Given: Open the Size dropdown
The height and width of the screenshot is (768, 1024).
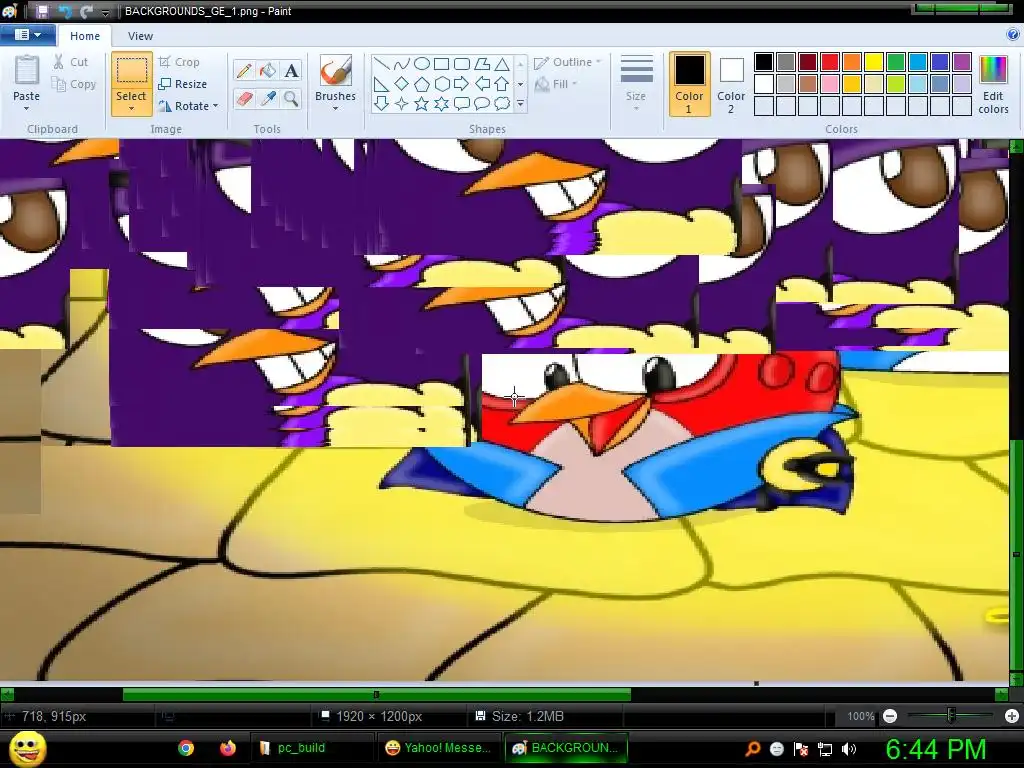Looking at the screenshot, I should [x=636, y=82].
